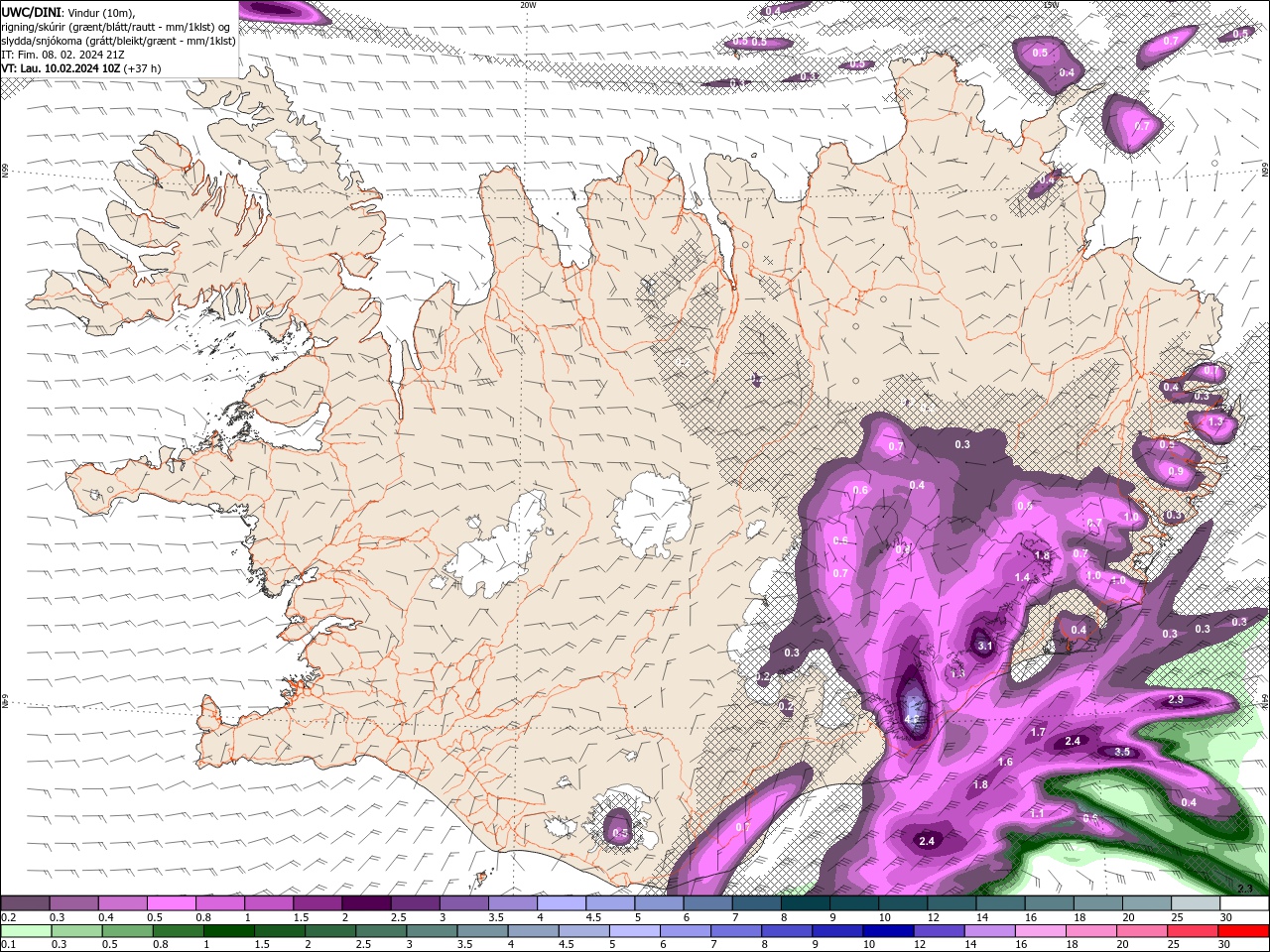Click the 2.3 value at bottom-right corner
1270x952 pixels.
point(1245,889)
